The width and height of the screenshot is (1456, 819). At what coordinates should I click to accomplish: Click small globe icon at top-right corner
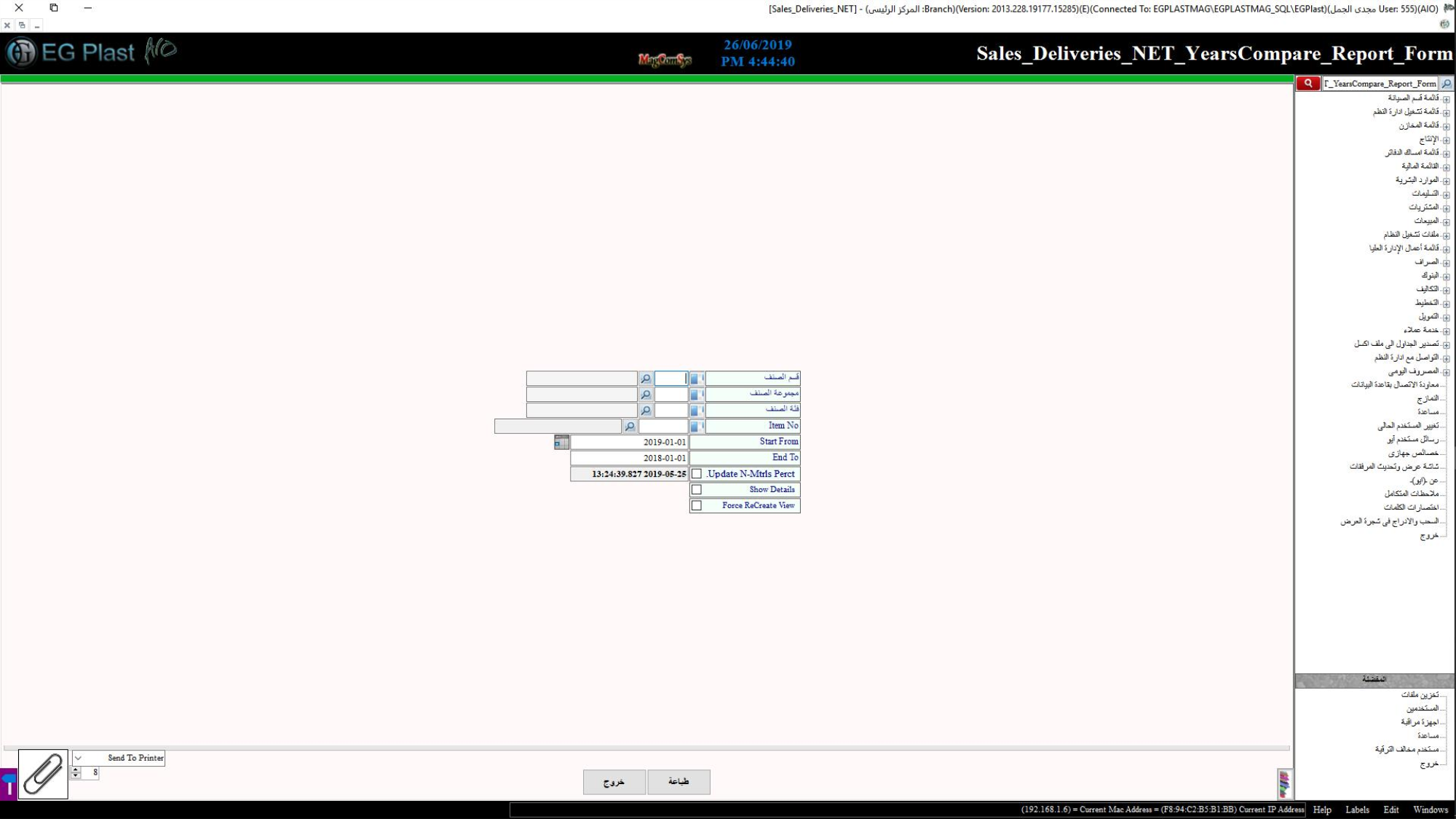point(1444,24)
